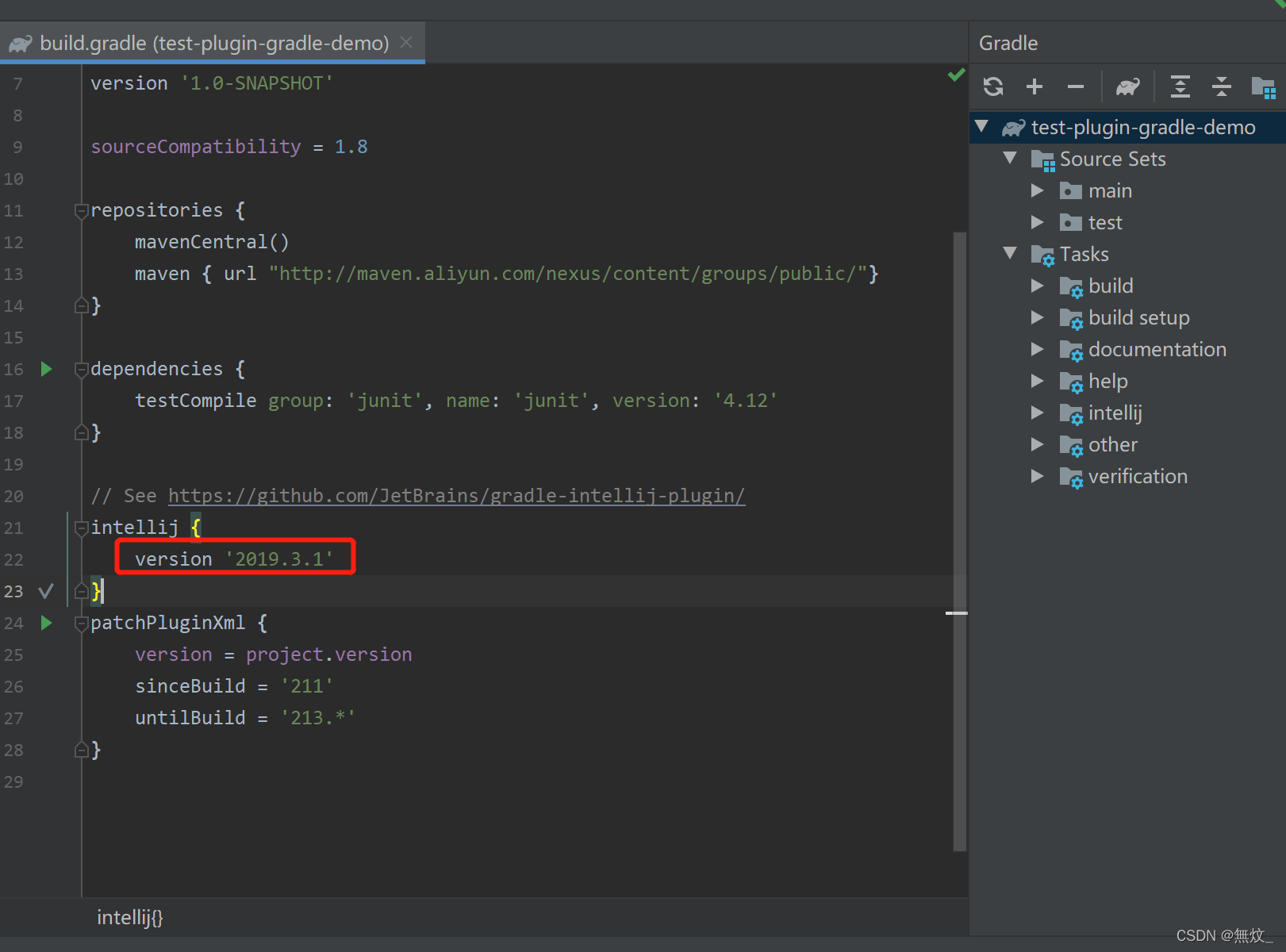The width and height of the screenshot is (1286, 952).
Task: Click the 1.8 compatibility value
Action: pos(351,147)
